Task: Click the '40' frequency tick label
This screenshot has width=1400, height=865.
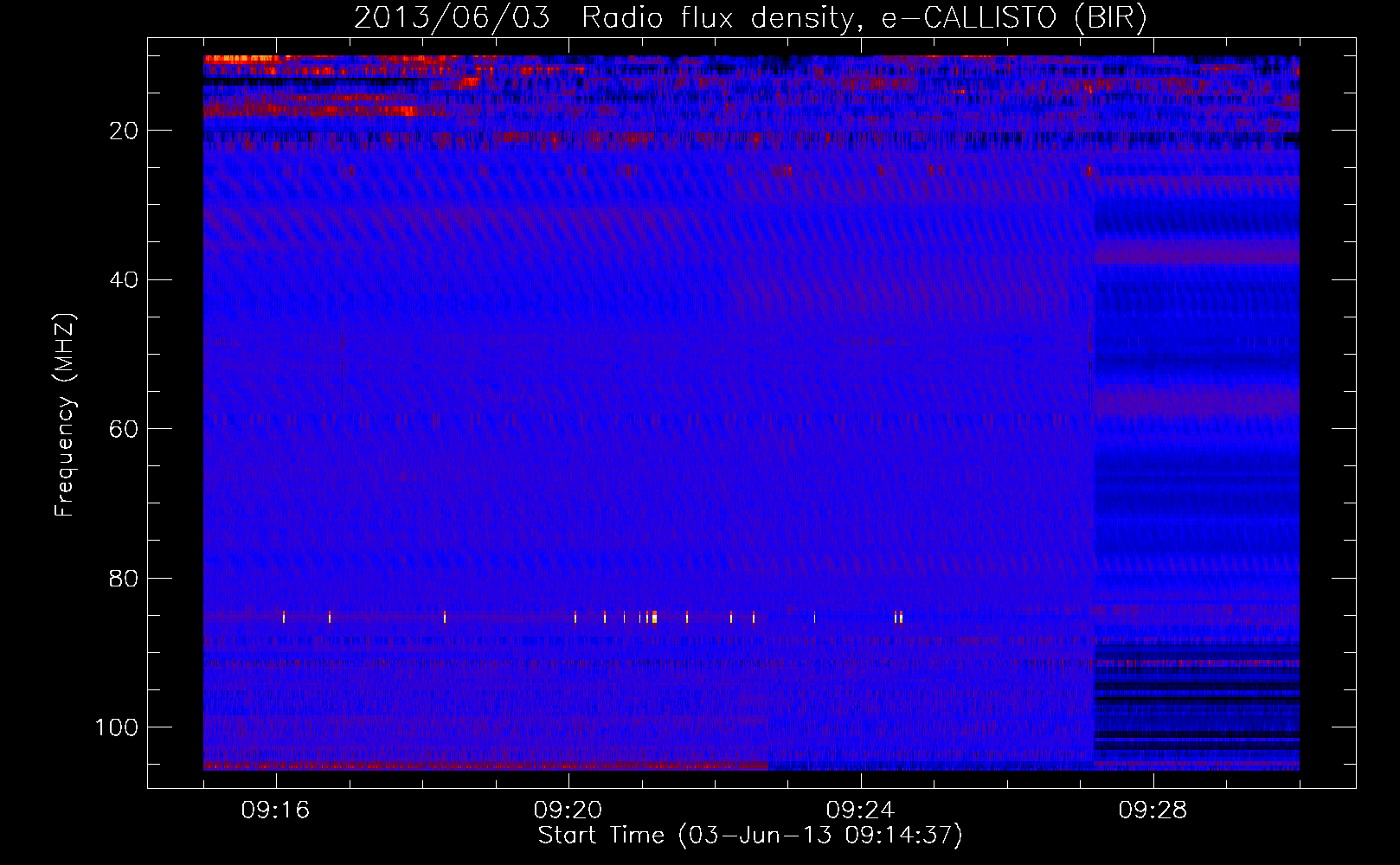Action: coord(125,280)
